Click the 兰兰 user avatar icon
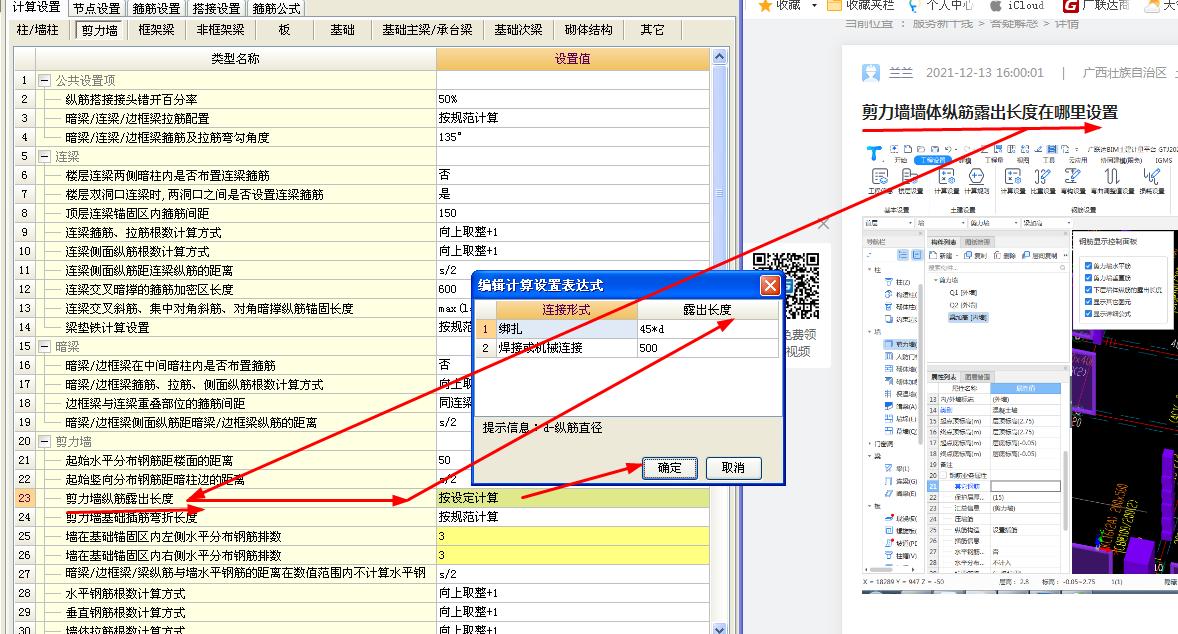This screenshot has height=634, width=1178. pyautogui.click(x=871, y=73)
